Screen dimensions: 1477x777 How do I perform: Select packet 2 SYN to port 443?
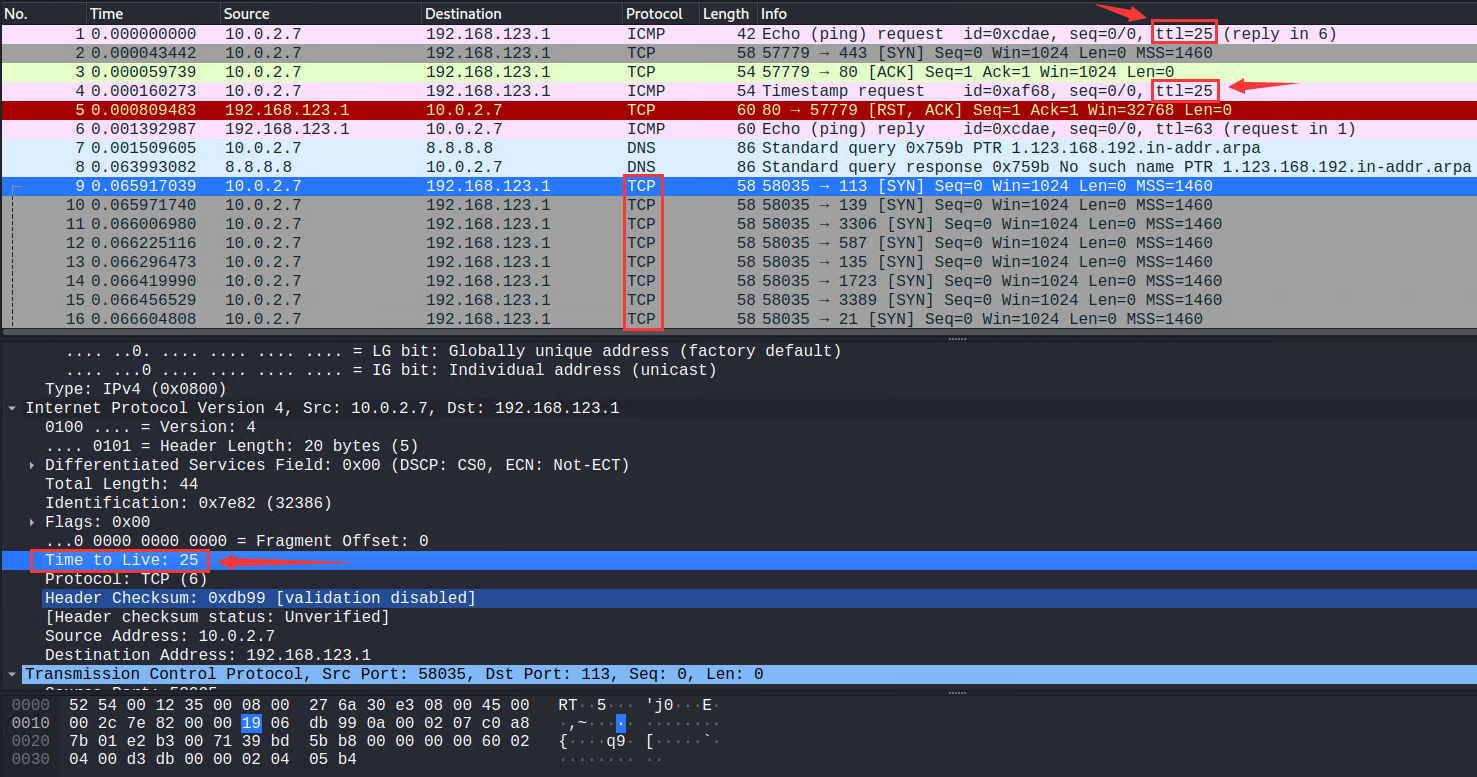[738, 53]
